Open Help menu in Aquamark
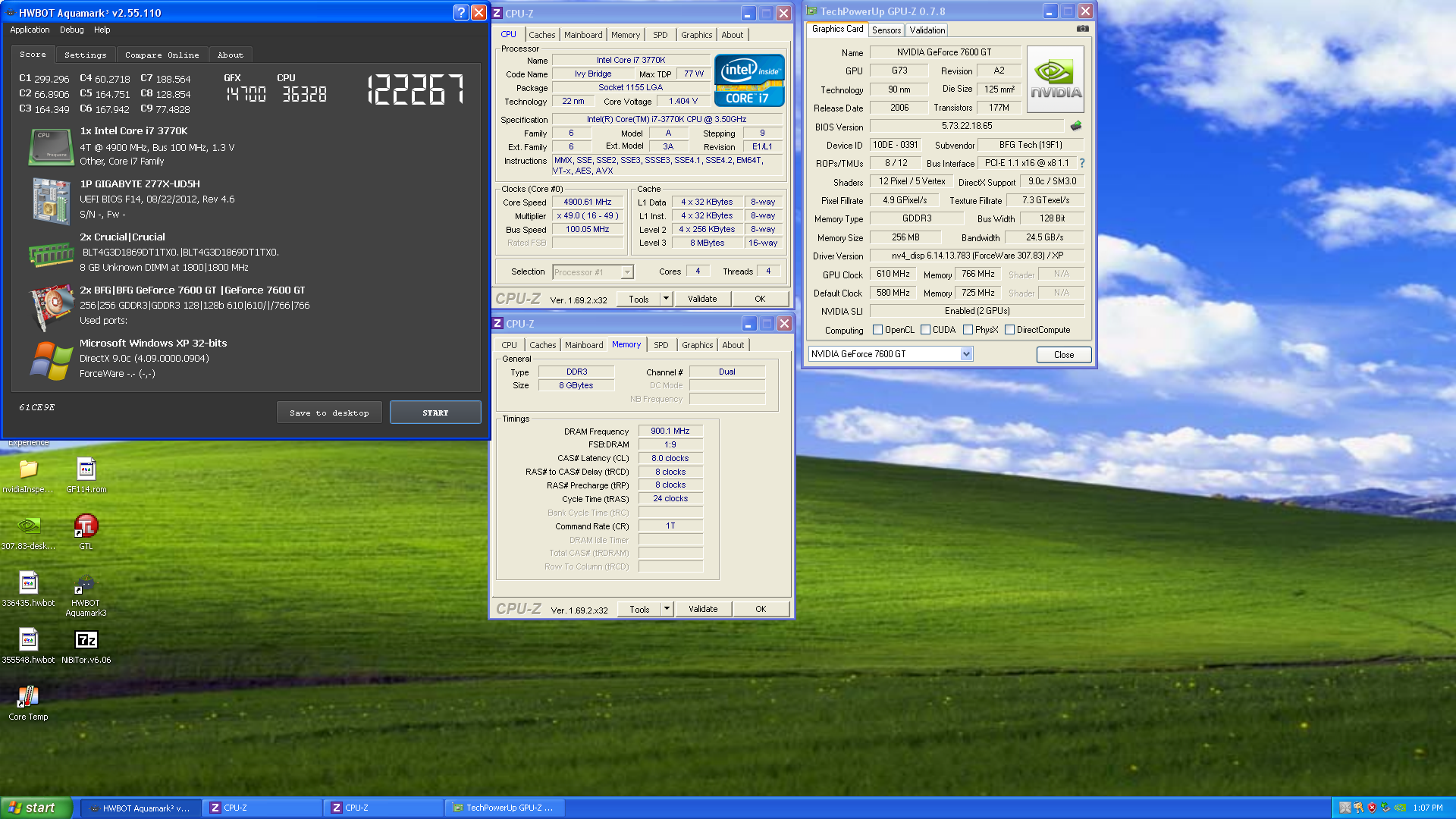 pos(102,30)
